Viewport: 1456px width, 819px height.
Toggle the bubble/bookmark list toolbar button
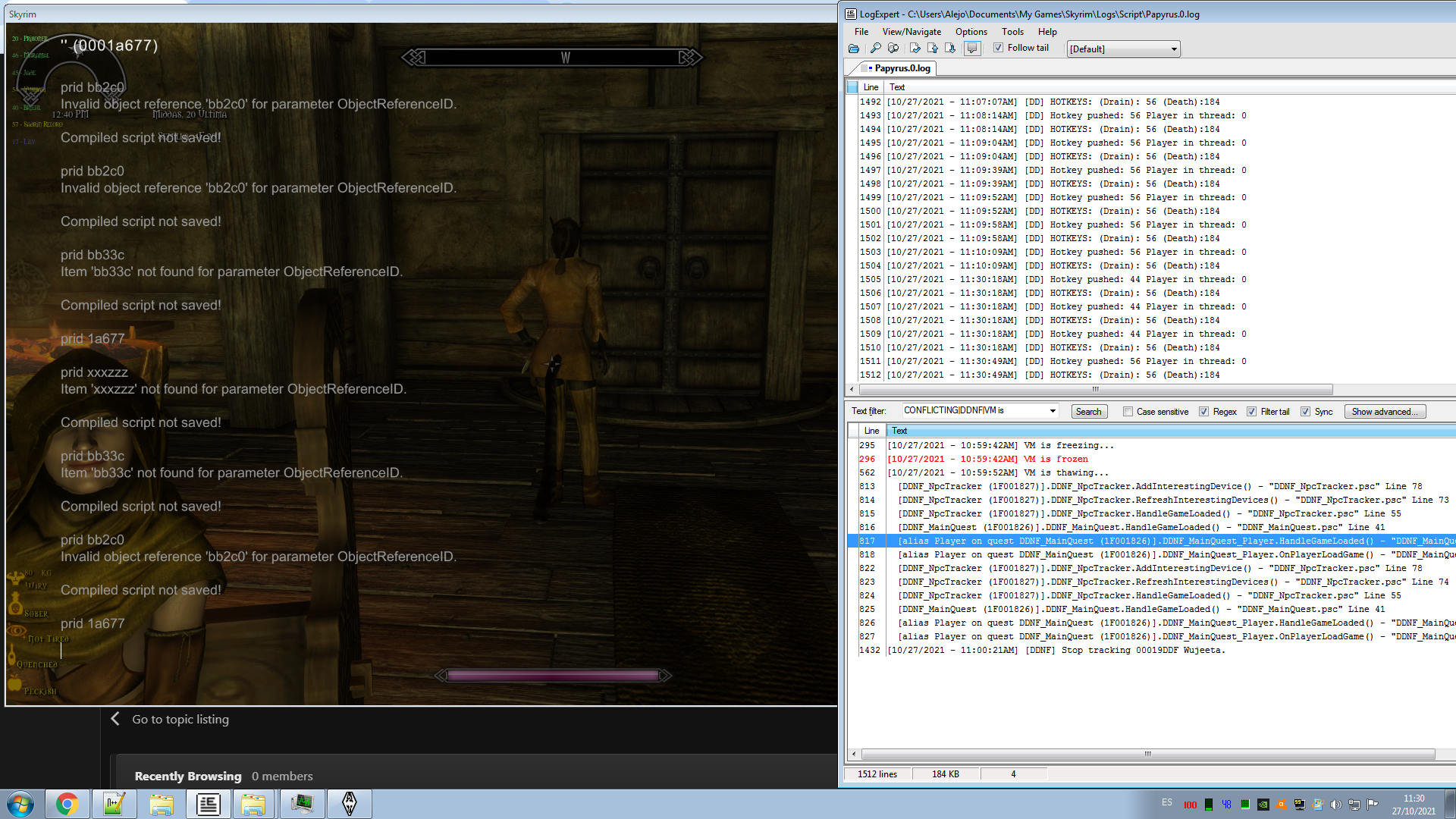(972, 49)
